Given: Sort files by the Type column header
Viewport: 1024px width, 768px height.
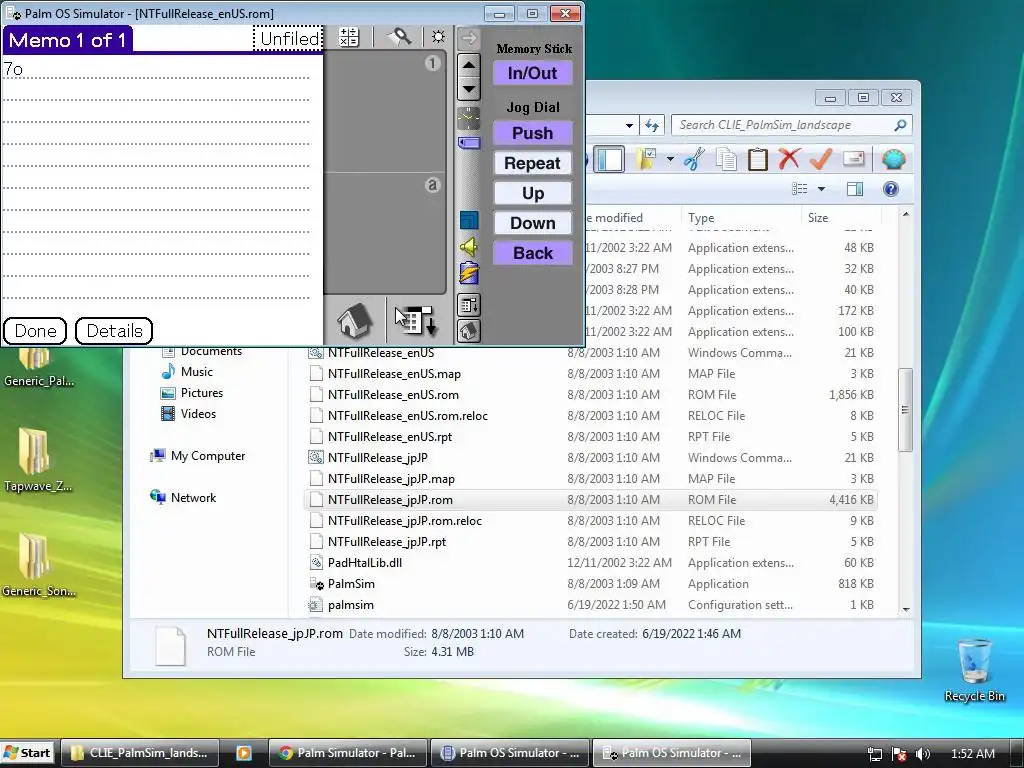Looking at the screenshot, I should pos(741,217).
